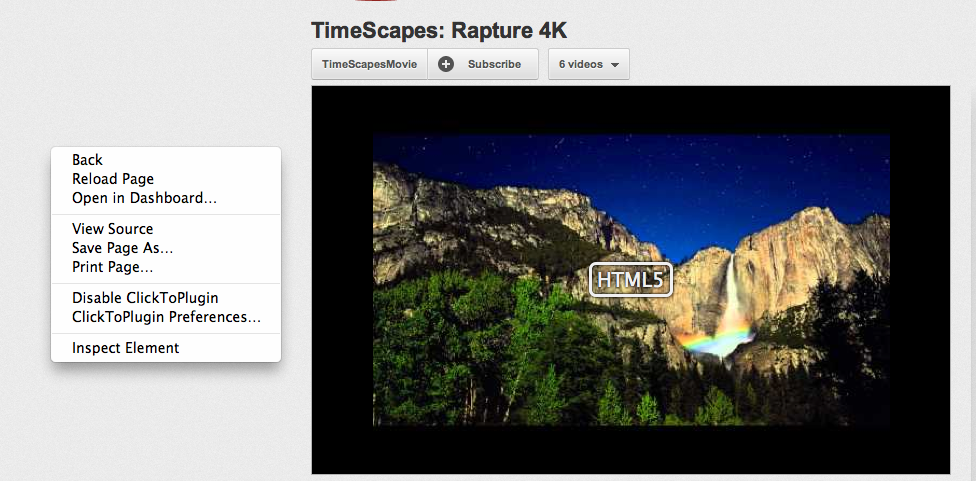The image size is (976, 481).
Task: Select Print Page… menu entry
Action: 166,267
